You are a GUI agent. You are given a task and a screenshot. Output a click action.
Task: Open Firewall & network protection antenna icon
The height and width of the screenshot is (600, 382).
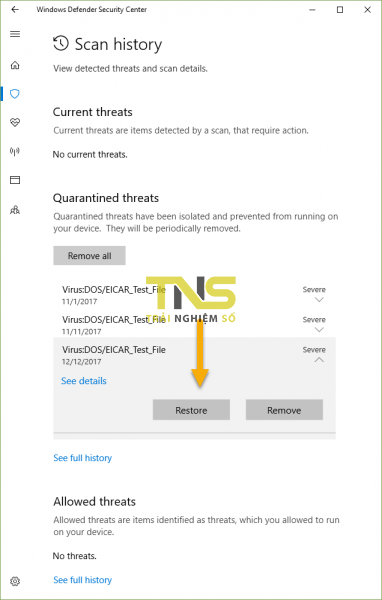tap(15, 152)
